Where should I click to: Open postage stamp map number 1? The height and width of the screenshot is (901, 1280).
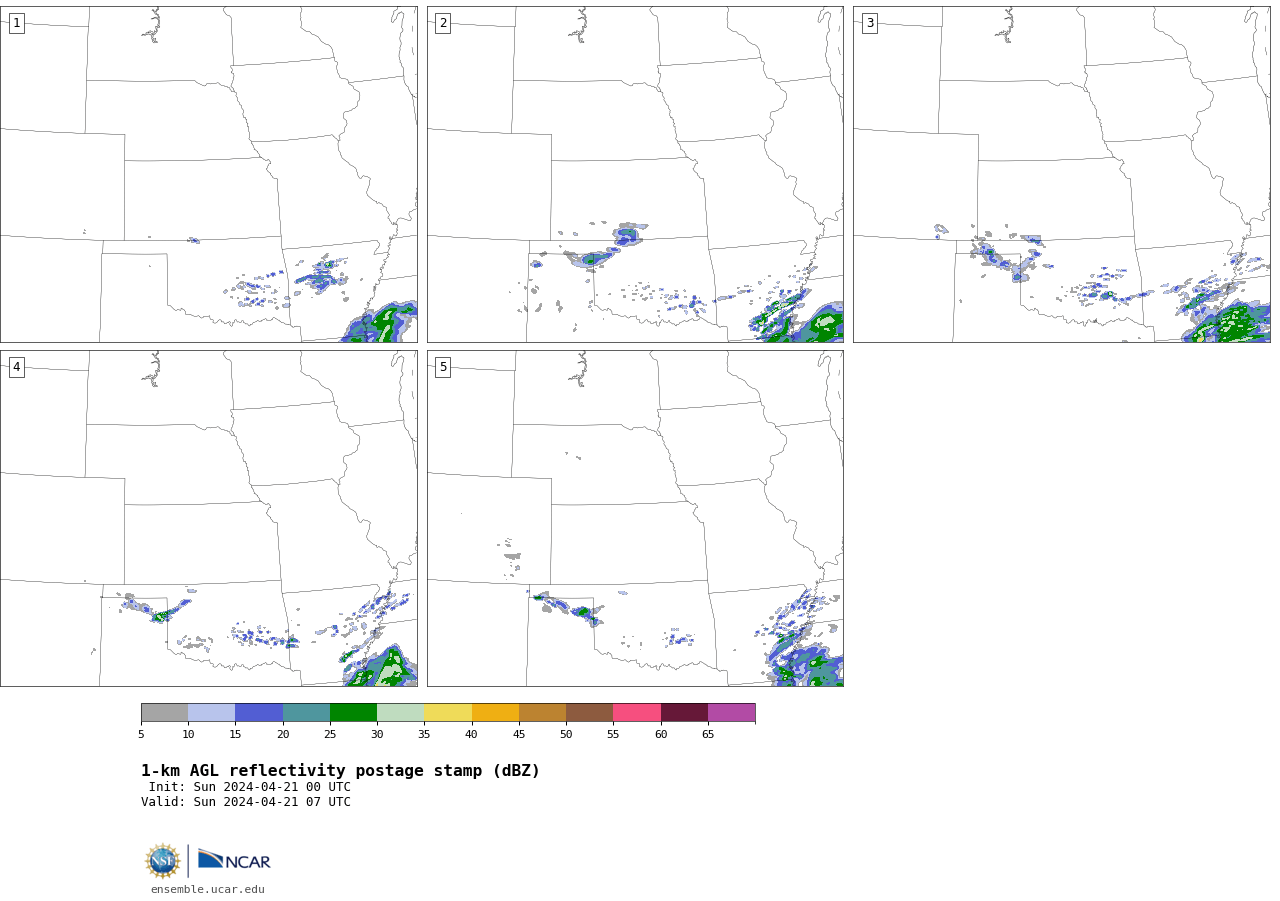coord(208,175)
